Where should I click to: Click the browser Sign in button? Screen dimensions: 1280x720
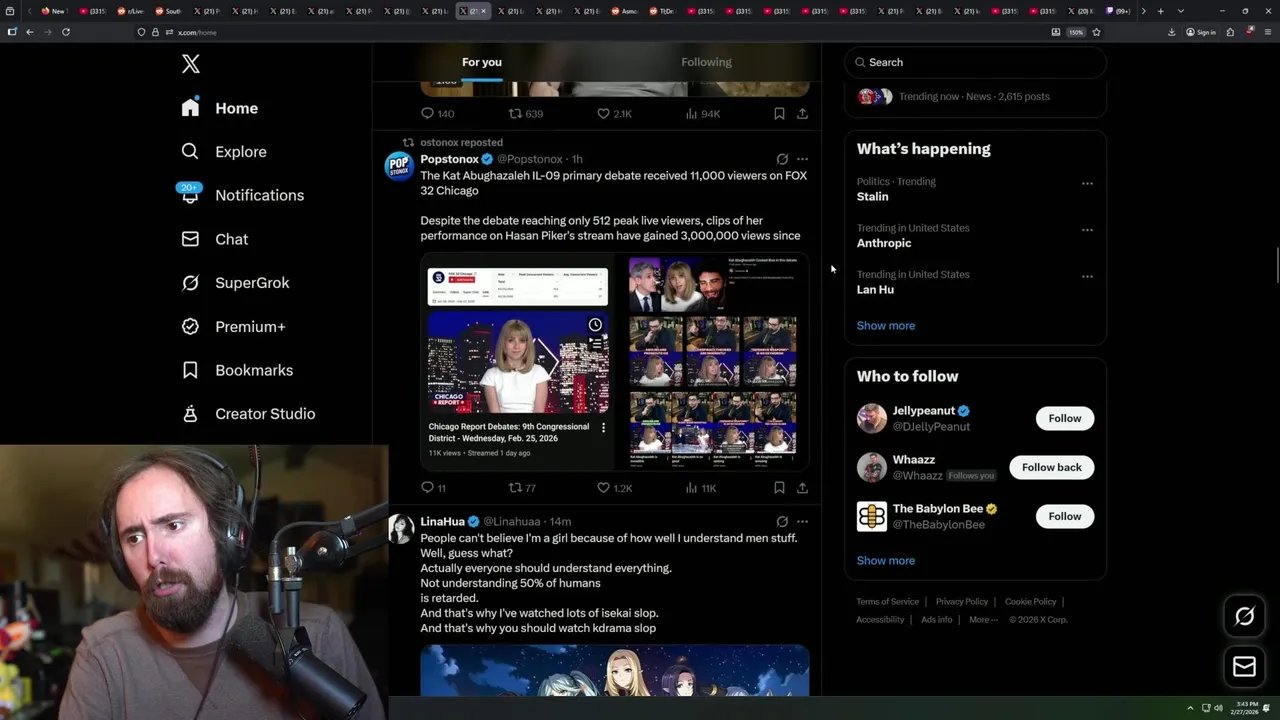[1201, 32]
